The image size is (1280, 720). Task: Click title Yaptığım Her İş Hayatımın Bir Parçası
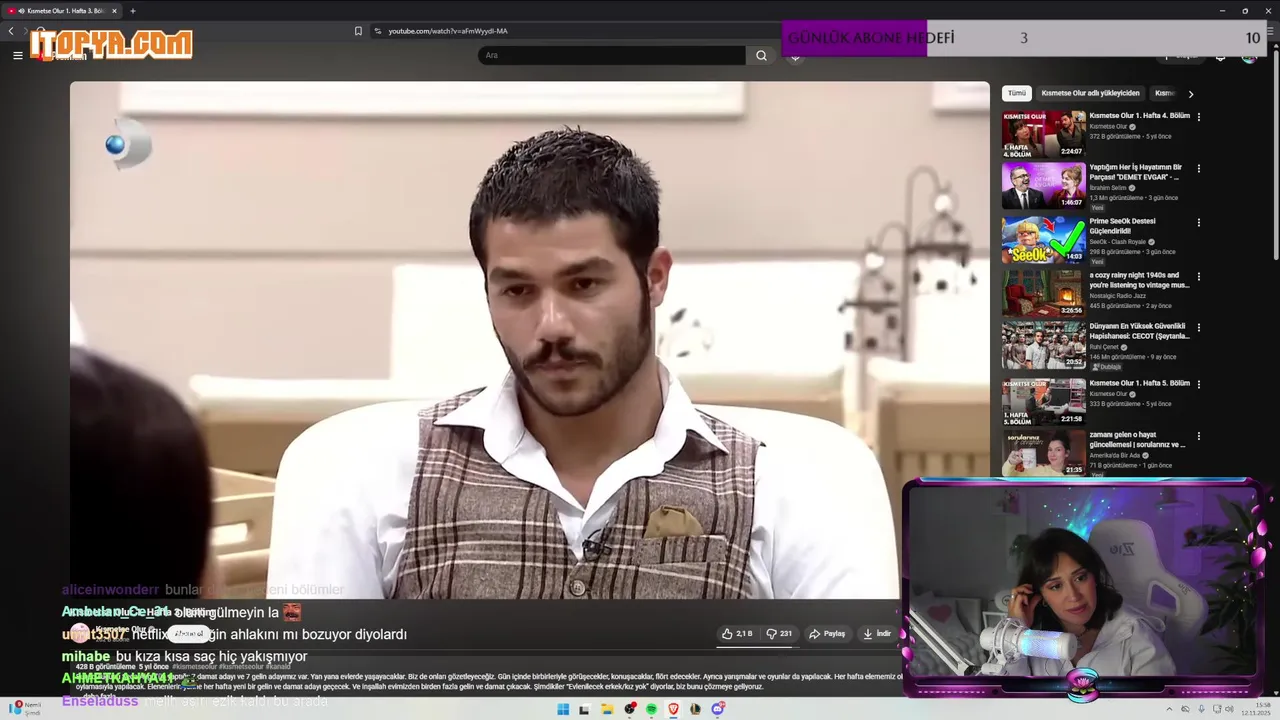click(1138, 172)
